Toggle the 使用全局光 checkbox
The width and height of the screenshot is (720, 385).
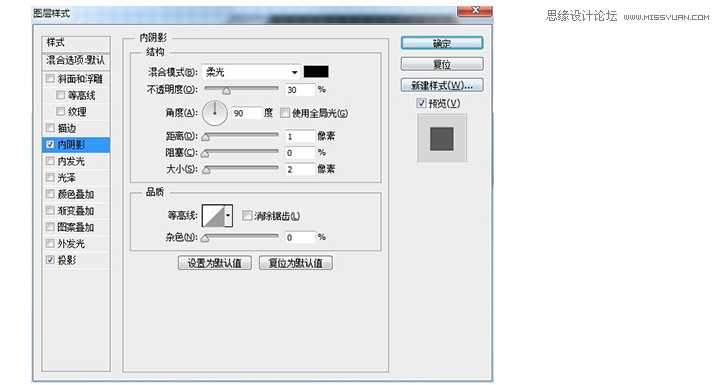click(x=285, y=113)
